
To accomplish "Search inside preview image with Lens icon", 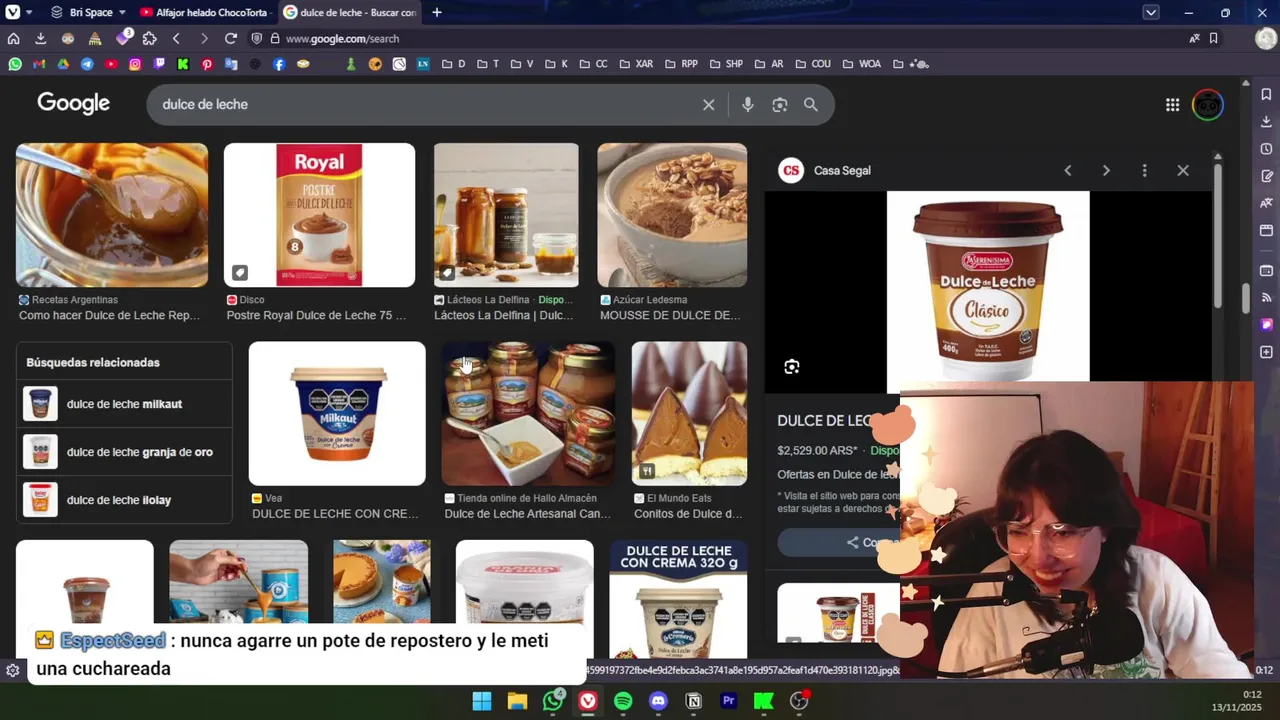I will 791,367.
